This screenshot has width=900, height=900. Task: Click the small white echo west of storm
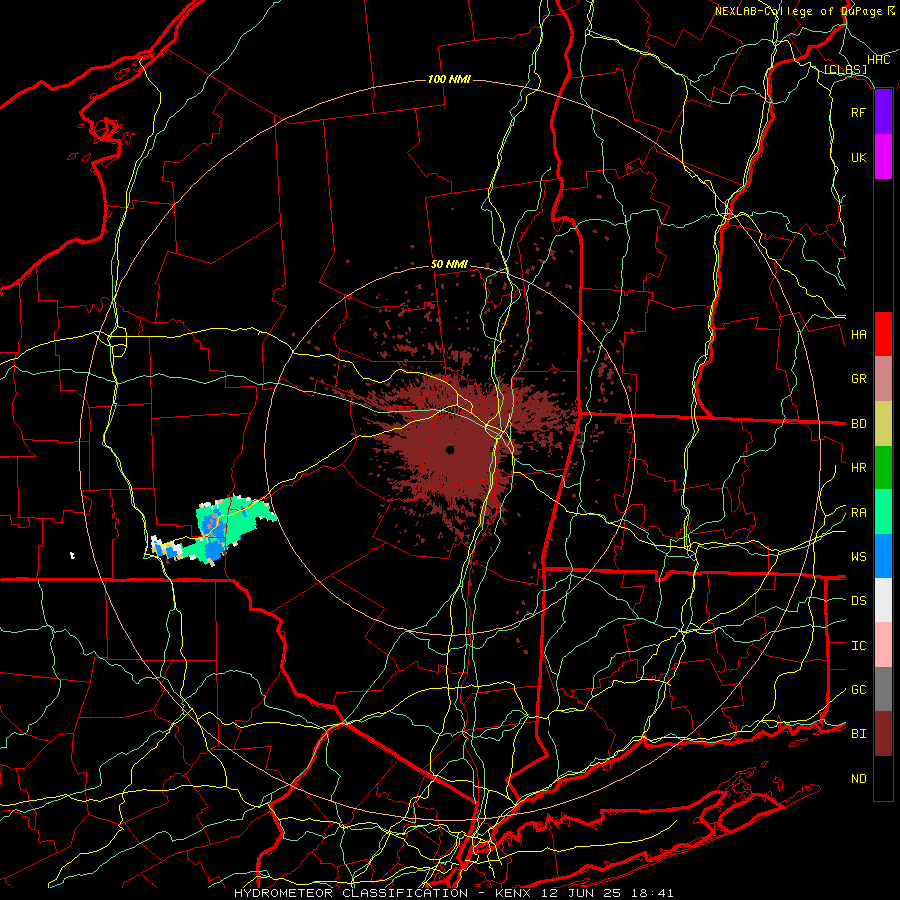point(72,555)
